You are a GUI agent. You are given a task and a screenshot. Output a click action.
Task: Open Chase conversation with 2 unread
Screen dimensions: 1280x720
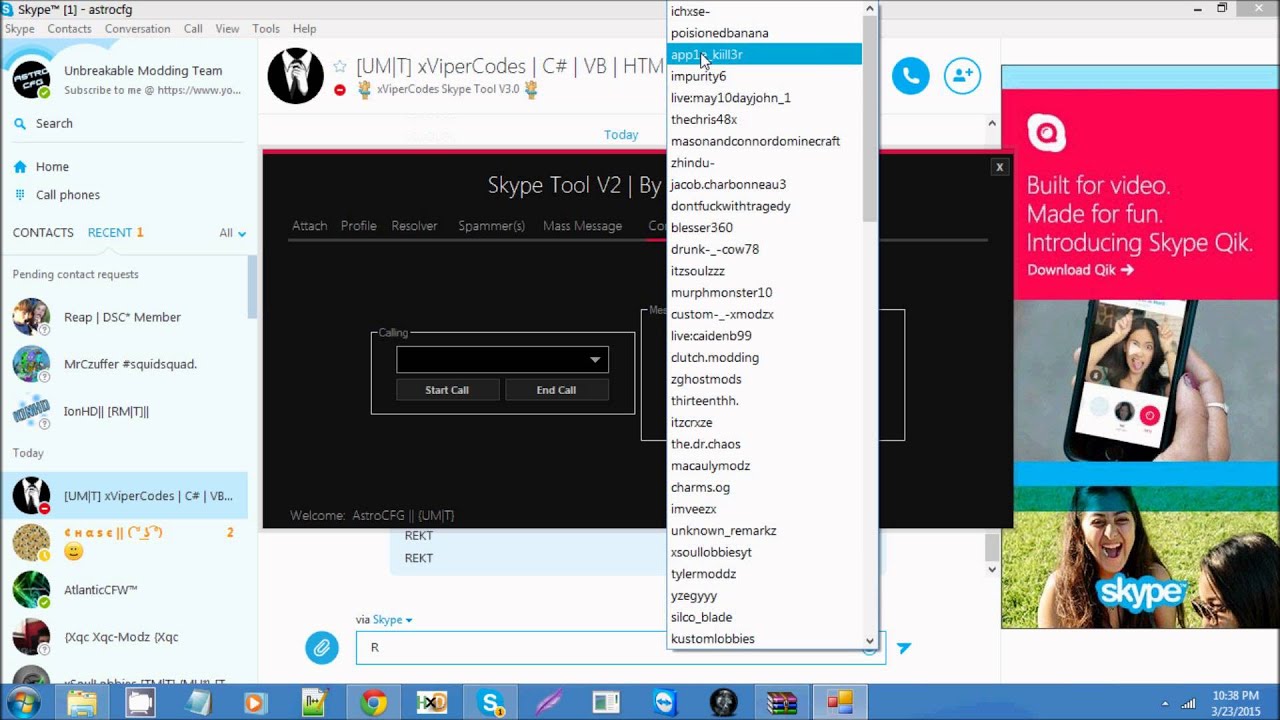click(124, 543)
